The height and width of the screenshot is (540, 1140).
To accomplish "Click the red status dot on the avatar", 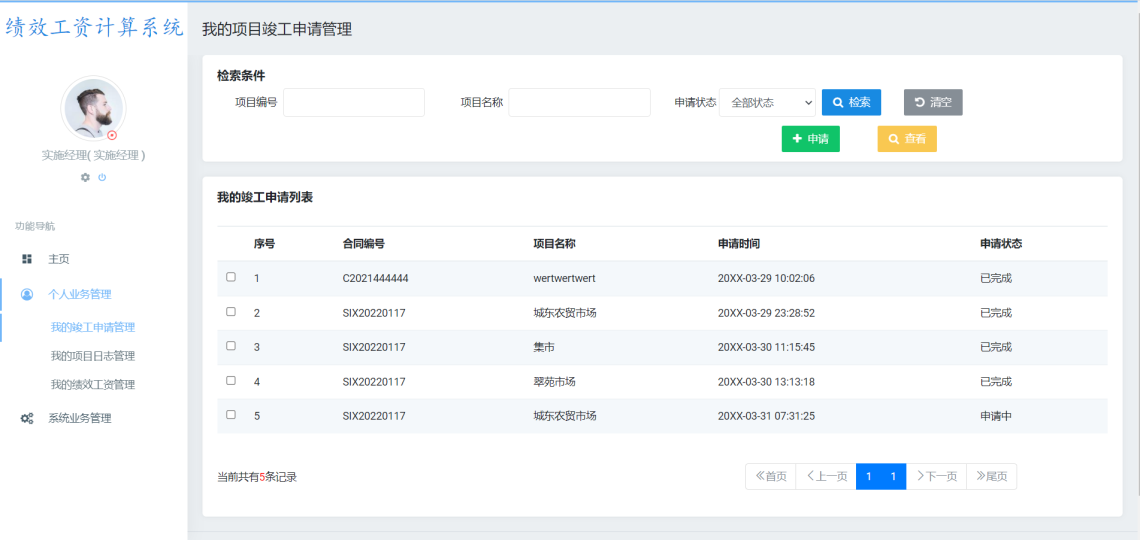I will coord(112,135).
